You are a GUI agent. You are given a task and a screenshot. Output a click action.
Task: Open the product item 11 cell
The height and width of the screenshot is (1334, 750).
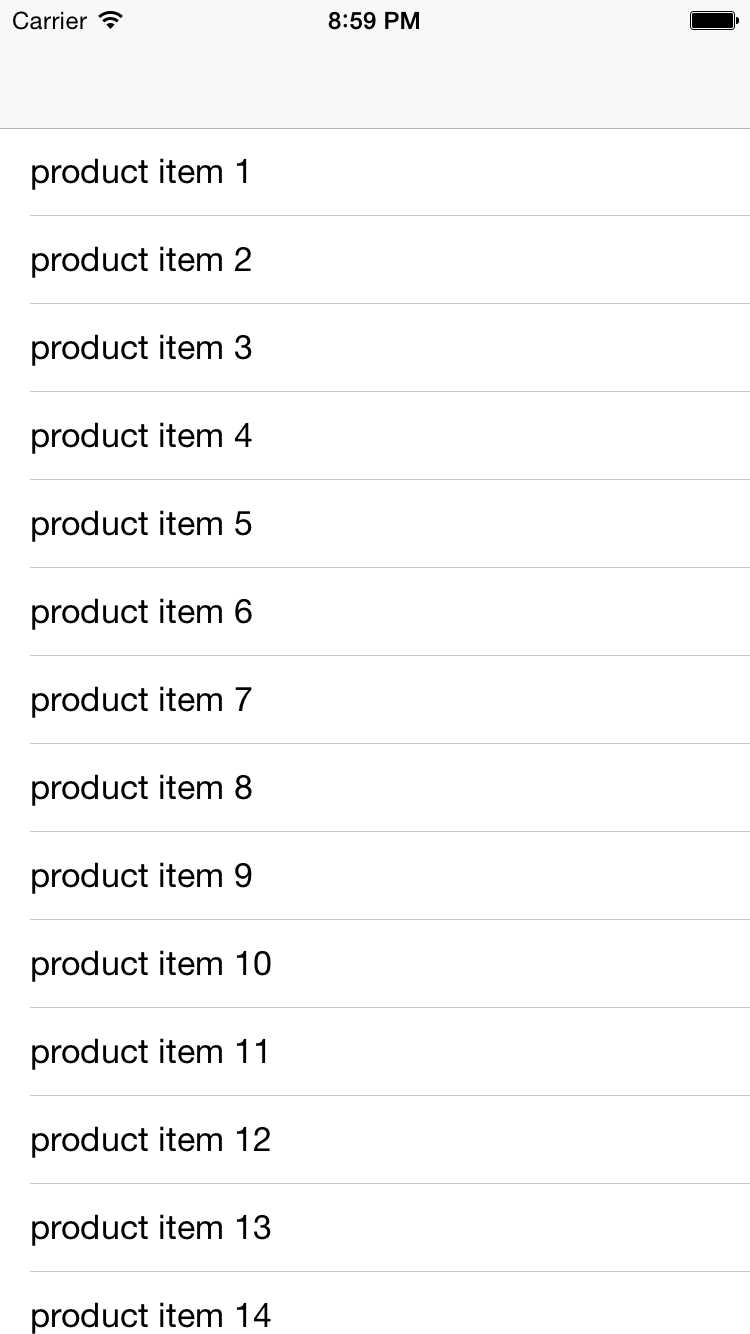pyautogui.click(x=150, y=1052)
